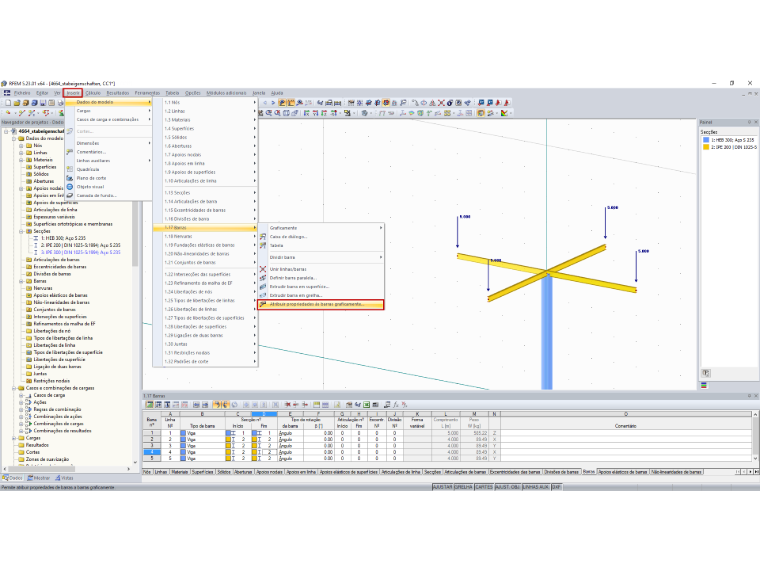Choose Objeto visual menu entry
Viewport: 760px width, 570px height.
pos(109,187)
